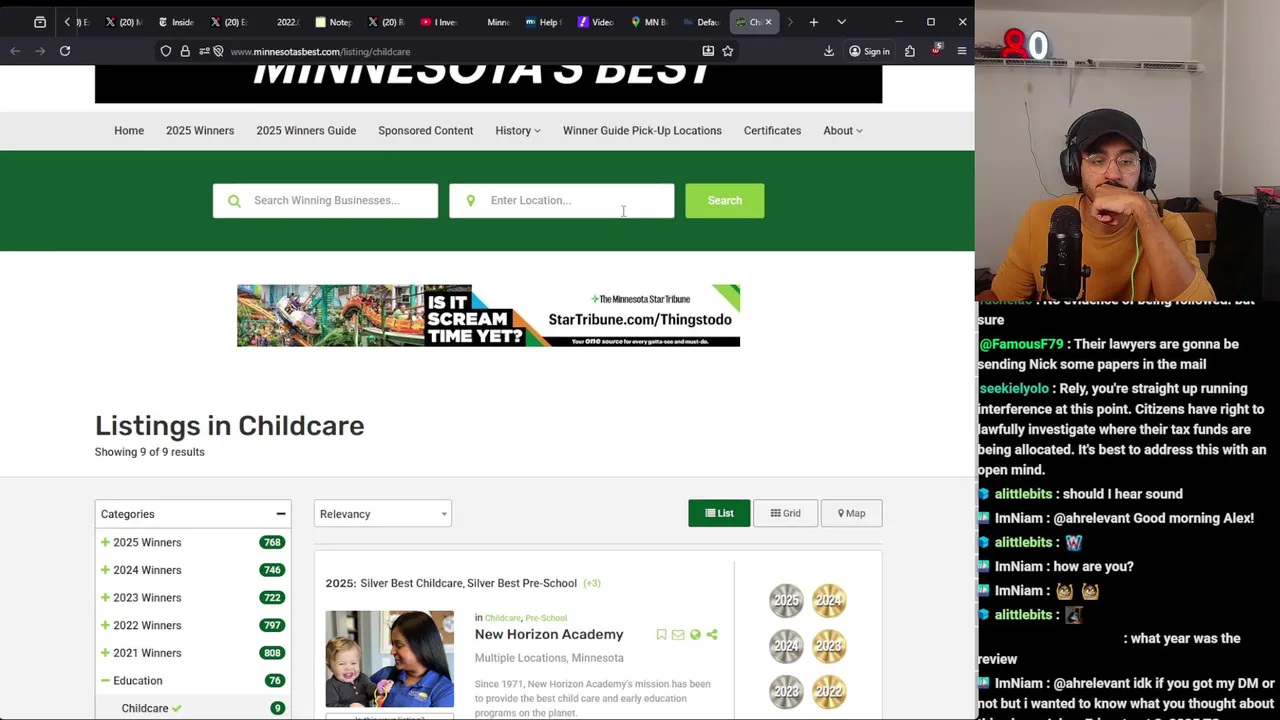Screen dimensions: 1280x720
Task: Click the browser Reload page icon
Action: tap(65, 51)
